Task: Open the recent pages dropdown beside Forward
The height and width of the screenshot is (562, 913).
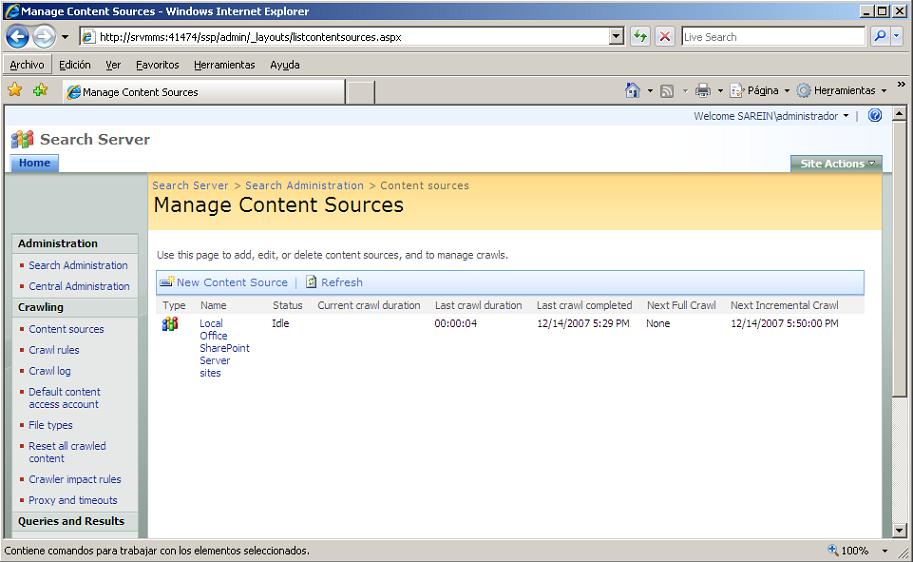Action: click(x=65, y=37)
